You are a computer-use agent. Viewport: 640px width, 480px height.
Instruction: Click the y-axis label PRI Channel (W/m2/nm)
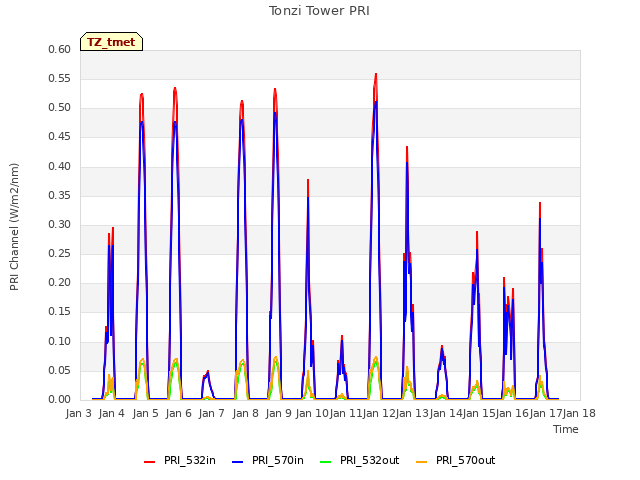(14, 227)
